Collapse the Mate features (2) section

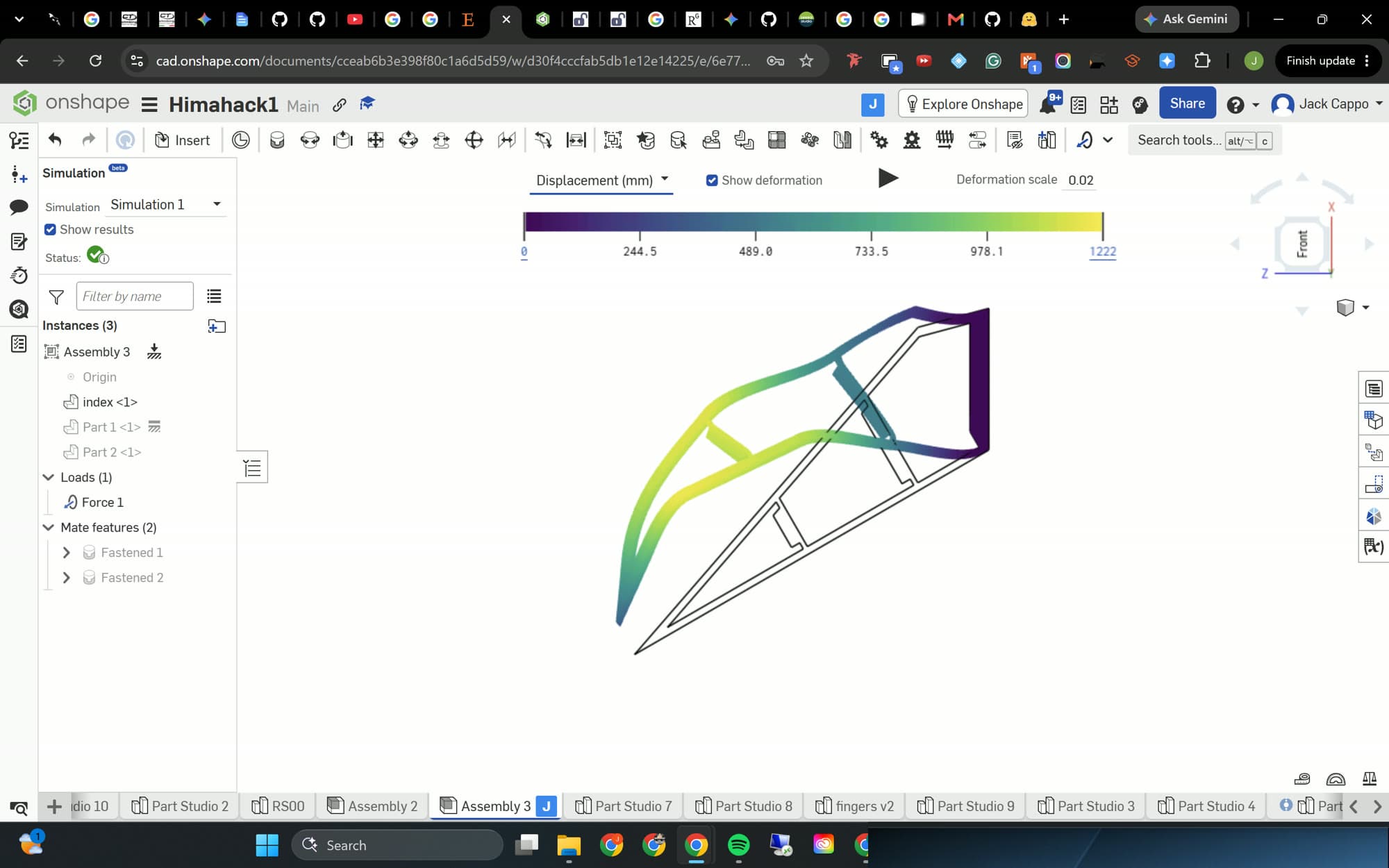(x=49, y=528)
